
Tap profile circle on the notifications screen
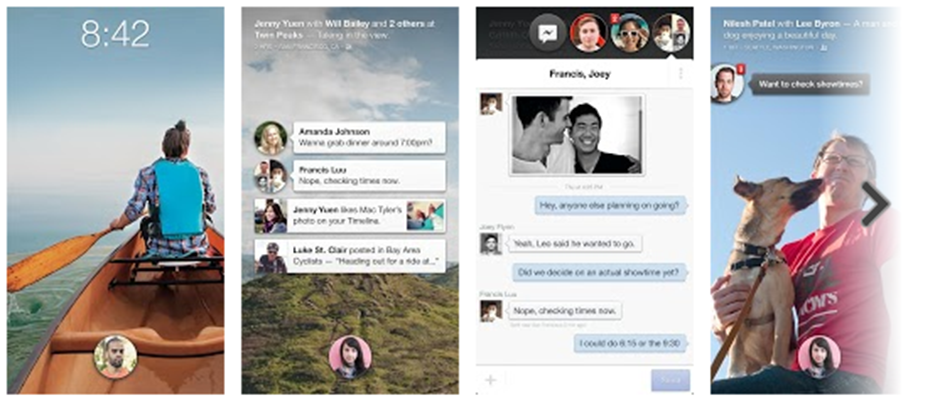click(350, 356)
